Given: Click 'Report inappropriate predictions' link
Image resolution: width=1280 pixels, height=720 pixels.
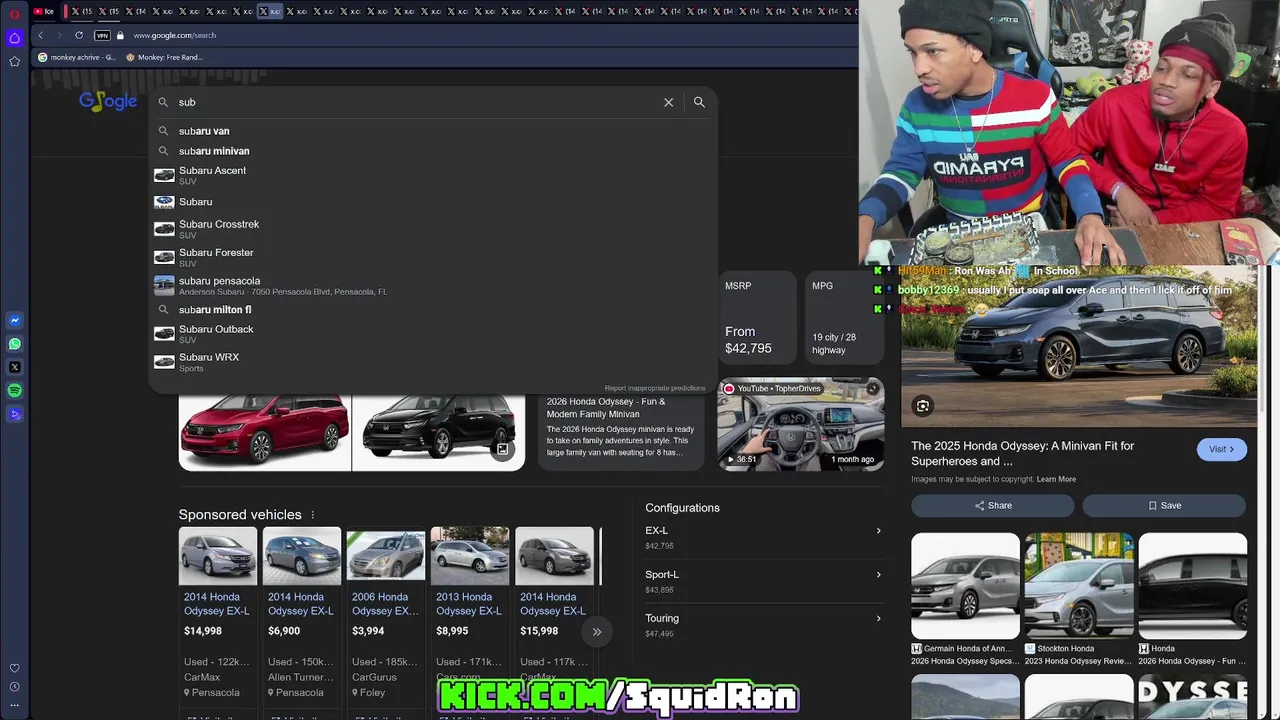Looking at the screenshot, I should (654, 388).
